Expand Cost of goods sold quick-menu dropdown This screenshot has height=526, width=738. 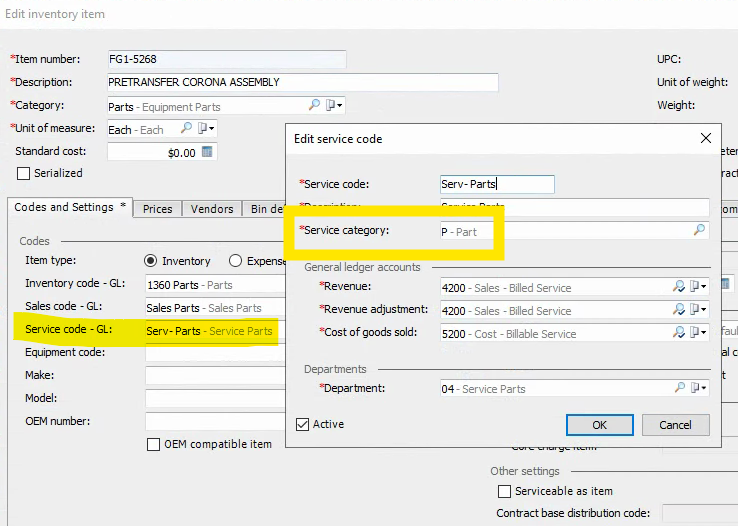698,332
